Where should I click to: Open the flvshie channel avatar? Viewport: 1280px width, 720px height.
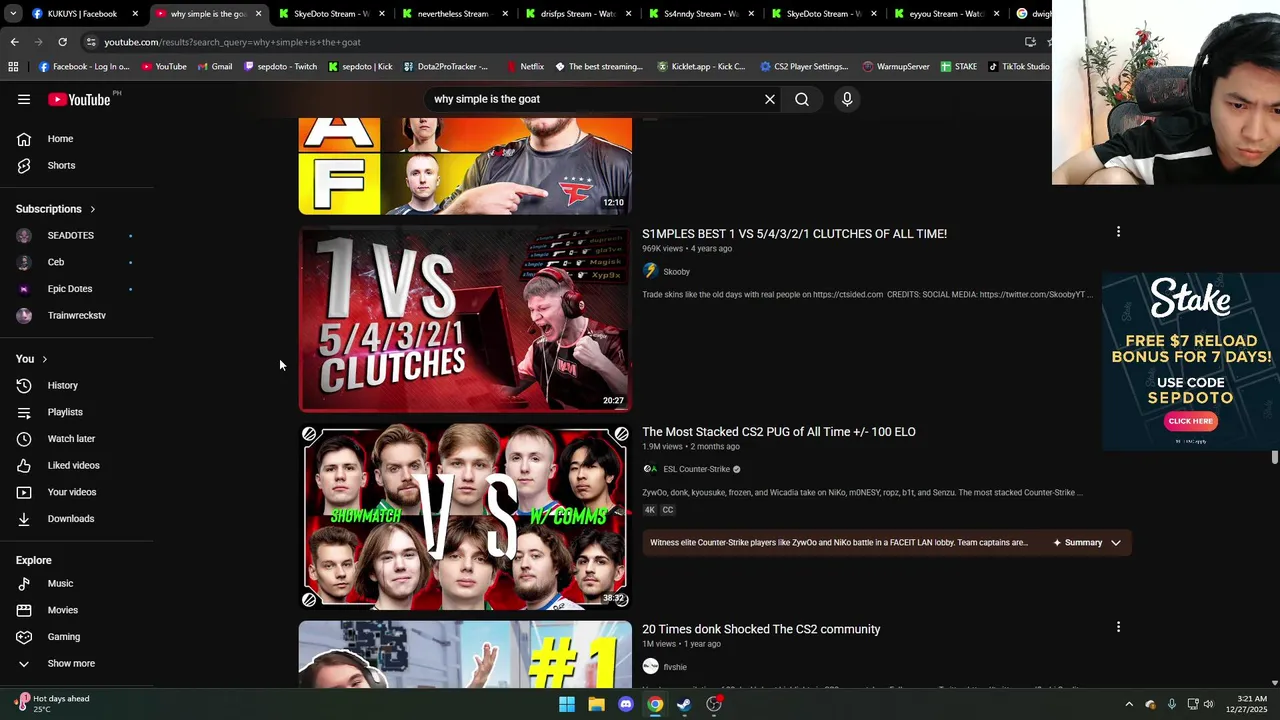tap(650, 667)
